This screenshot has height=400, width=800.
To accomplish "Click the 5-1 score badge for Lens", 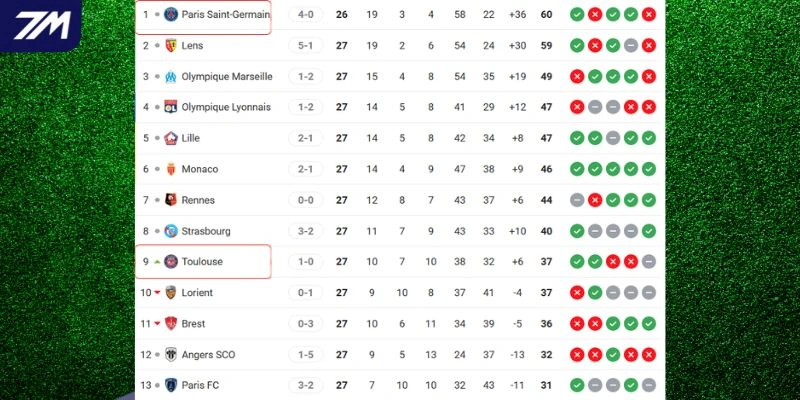I will tap(305, 46).
